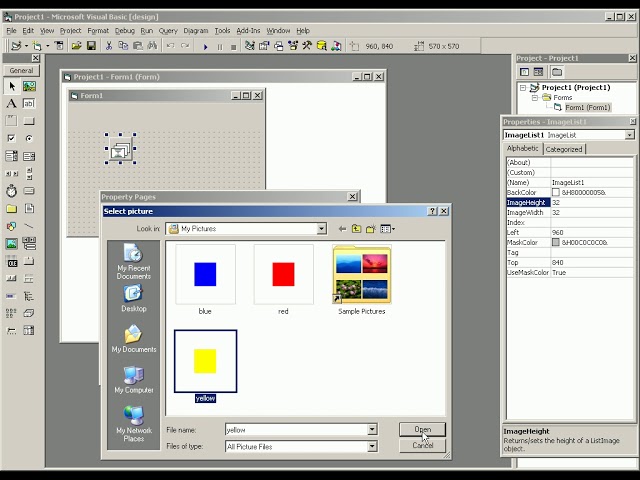Screen dimensions: 640x480
Task: Click the help question mark in Select picture
Action: tap(432, 211)
